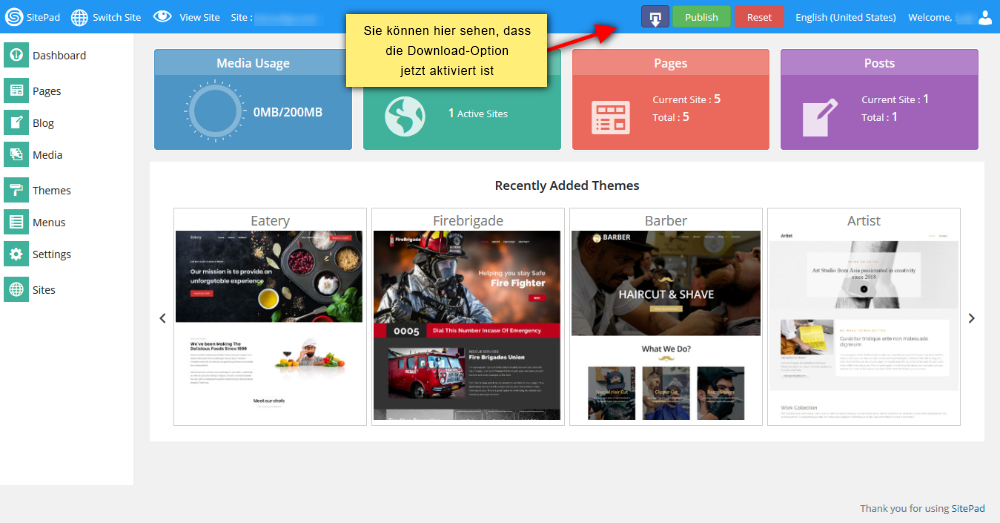Open the Blog menu item
1000x523 pixels.
(43, 123)
